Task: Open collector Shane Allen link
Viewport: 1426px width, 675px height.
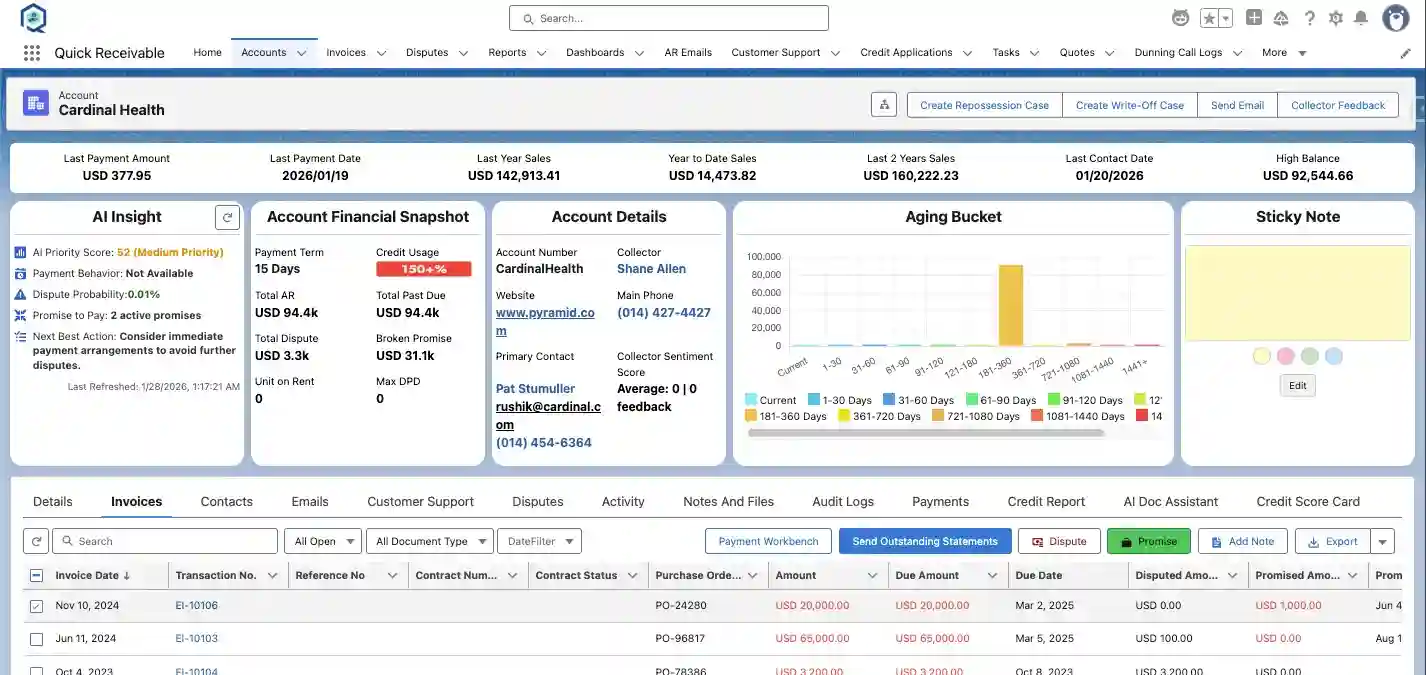Action: [x=651, y=269]
